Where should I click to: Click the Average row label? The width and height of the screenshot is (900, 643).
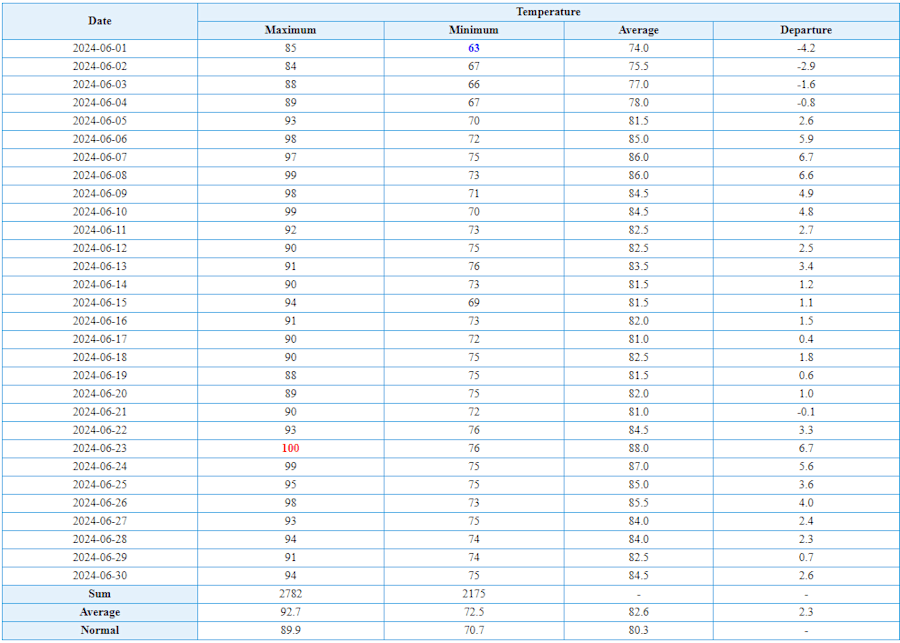pyautogui.click(x=100, y=613)
